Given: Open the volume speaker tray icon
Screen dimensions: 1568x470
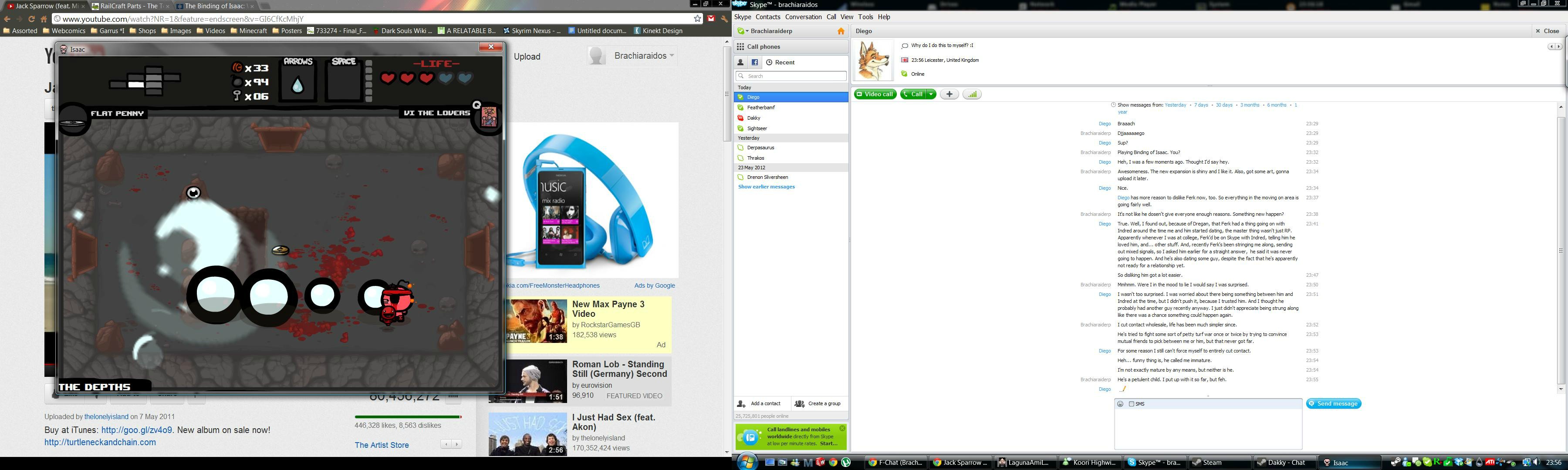Looking at the screenshot, I should coord(1537,463).
